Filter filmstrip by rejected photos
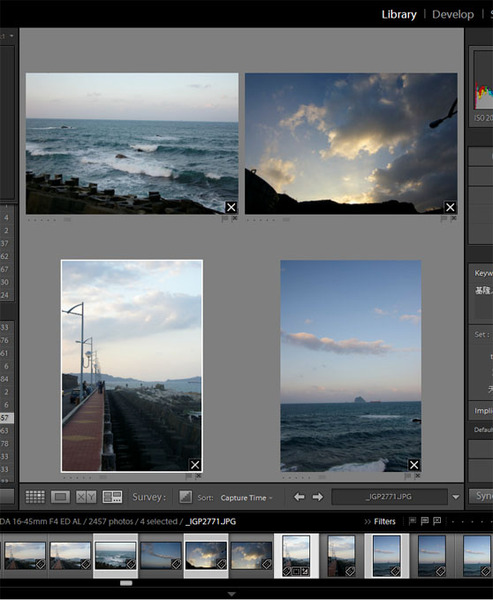The width and height of the screenshot is (493, 600). (x=437, y=521)
